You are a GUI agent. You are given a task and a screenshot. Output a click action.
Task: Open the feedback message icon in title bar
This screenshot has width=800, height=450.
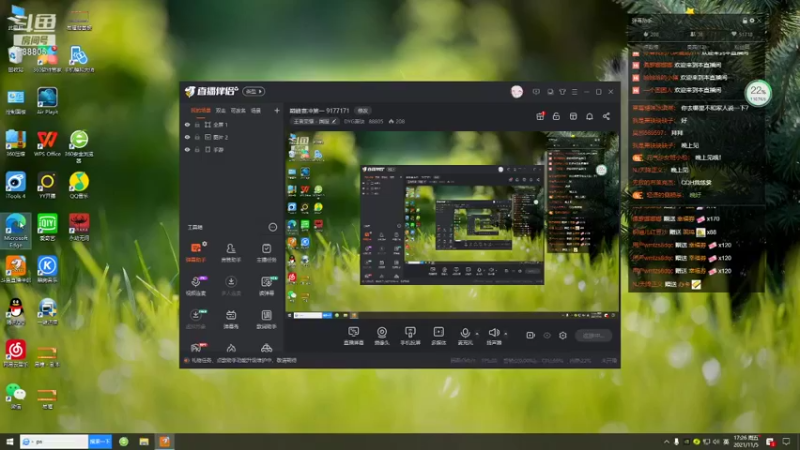536,92
